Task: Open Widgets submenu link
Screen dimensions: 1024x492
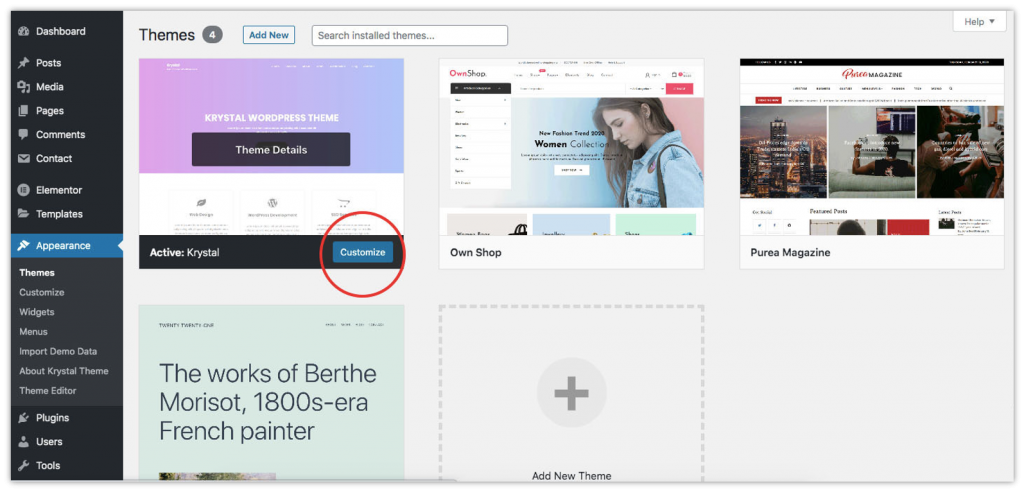Action: [x=37, y=312]
